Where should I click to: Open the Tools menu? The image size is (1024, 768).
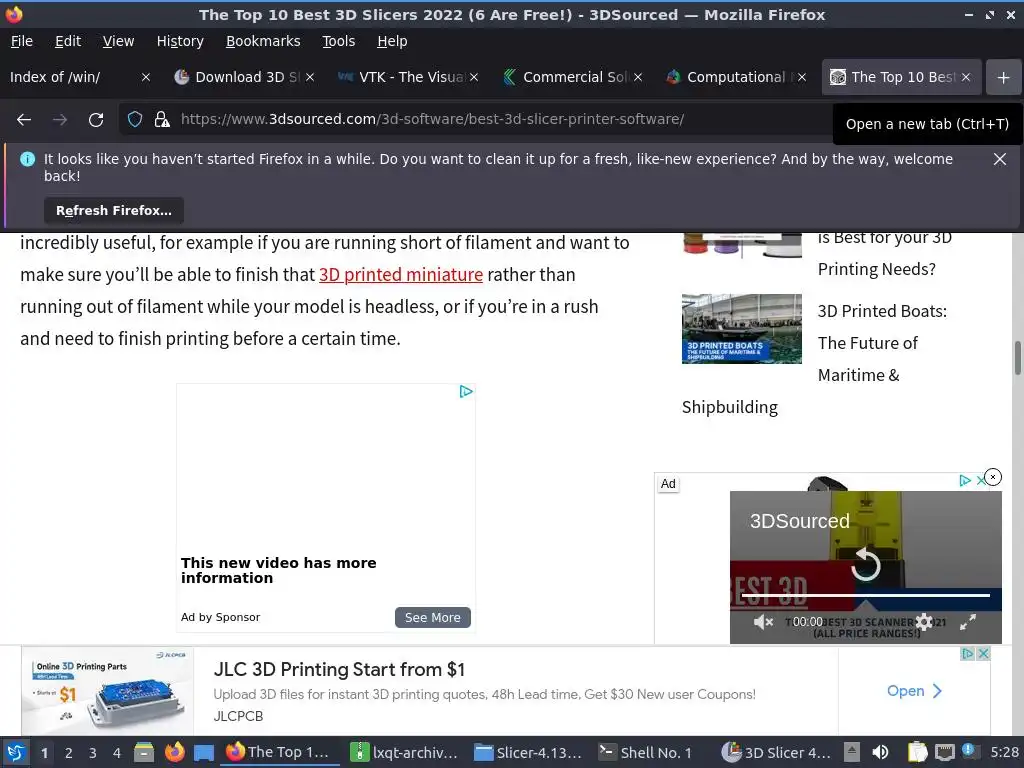pos(338,41)
